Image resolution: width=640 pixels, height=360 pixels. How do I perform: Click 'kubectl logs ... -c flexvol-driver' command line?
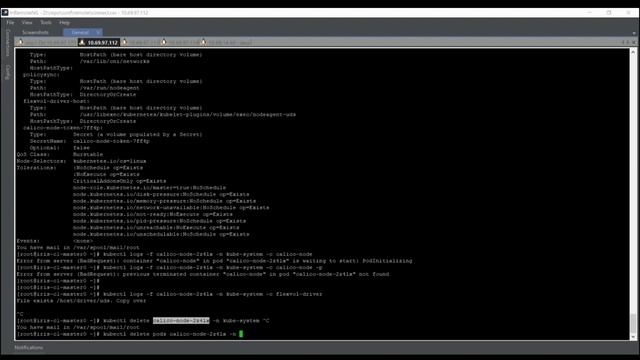[169, 294]
